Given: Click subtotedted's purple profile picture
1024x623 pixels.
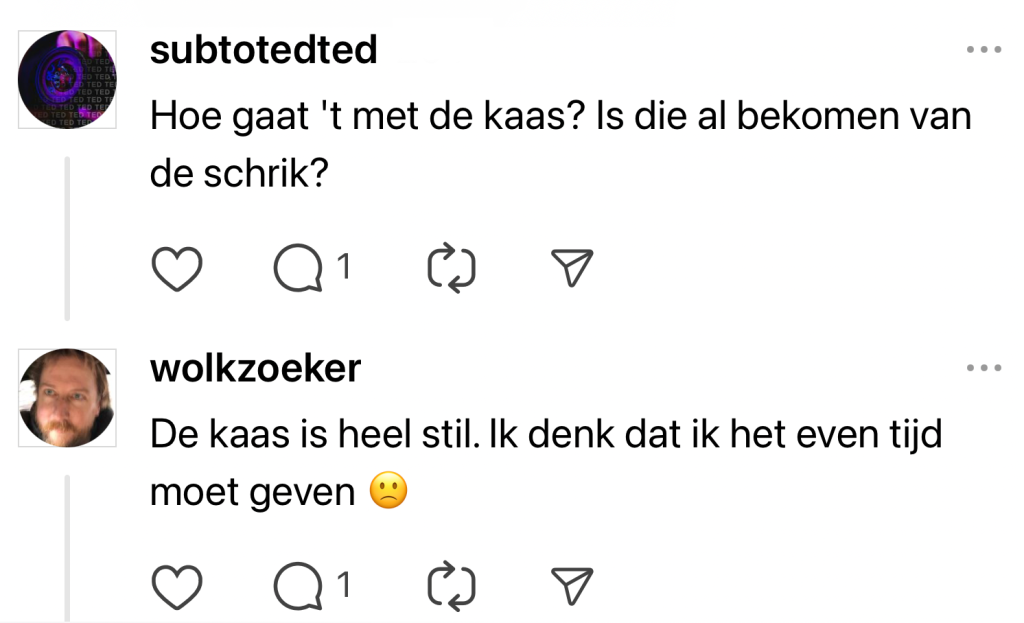Looking at the screenshot, I should pos(68,79).
